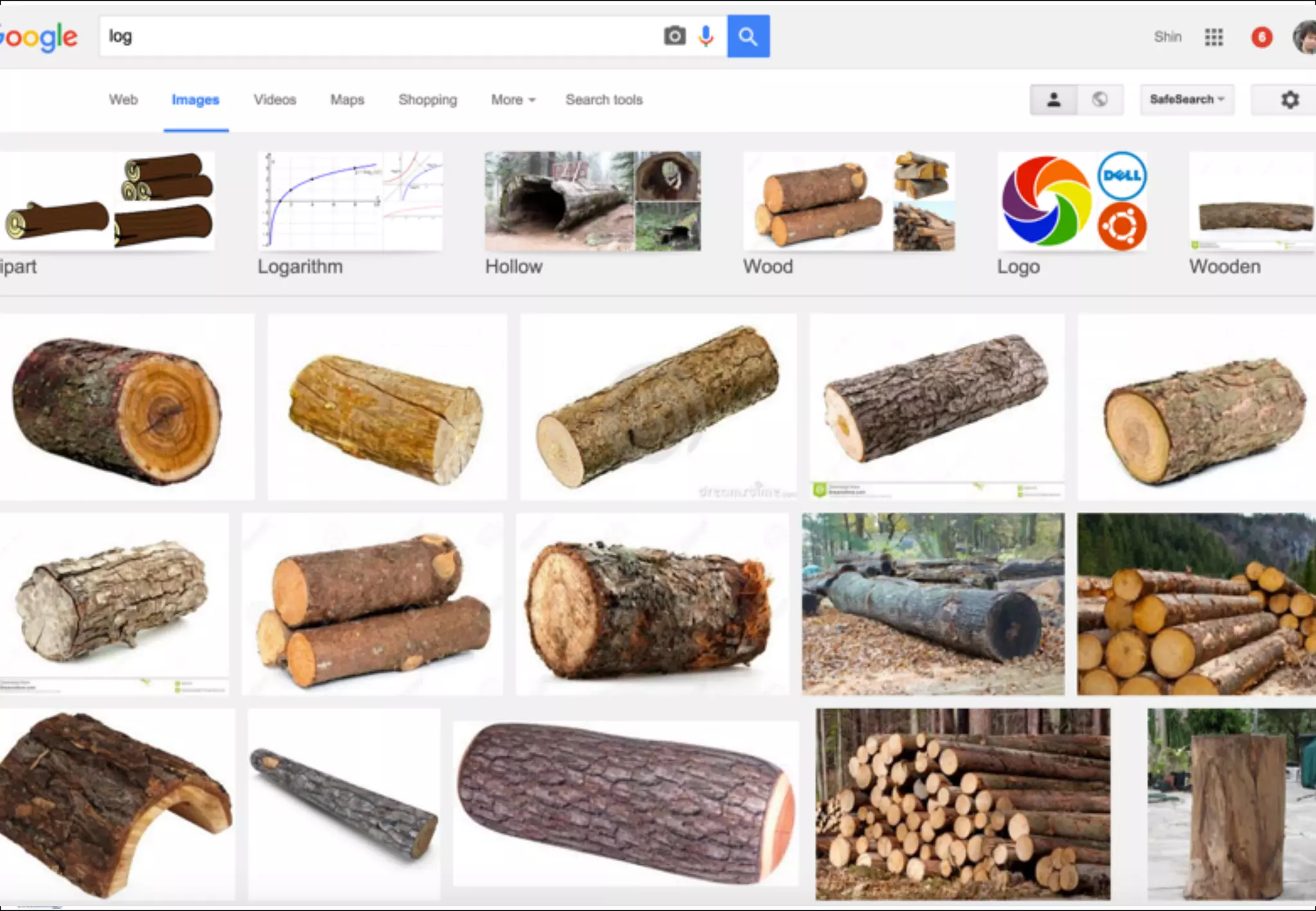Click the camera search-by-image icon
The image size is (1316, 911).
(x=674, y=36)
